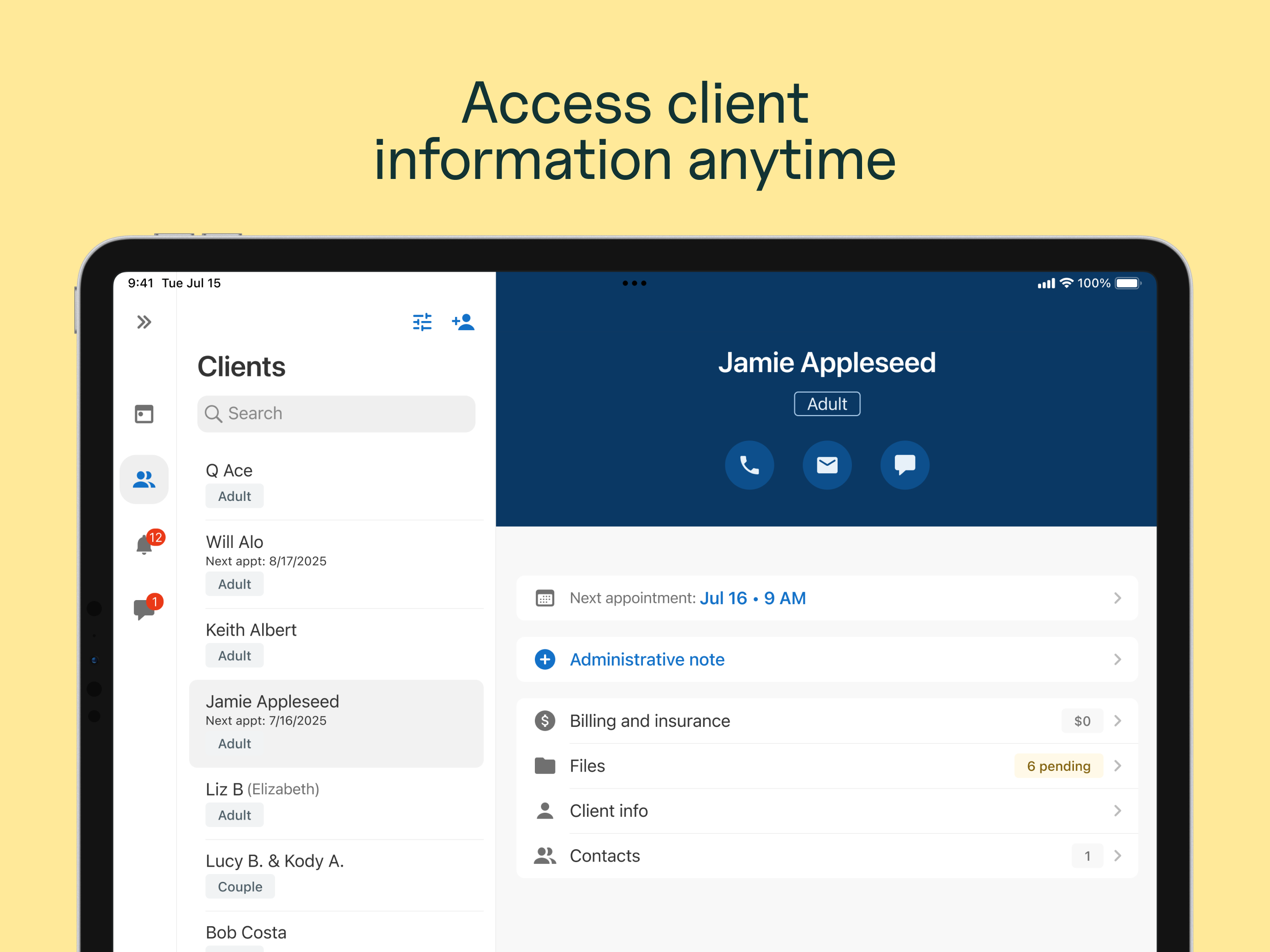Send message via chat bubble button
1270x952 pixels.
click(904, 465)
